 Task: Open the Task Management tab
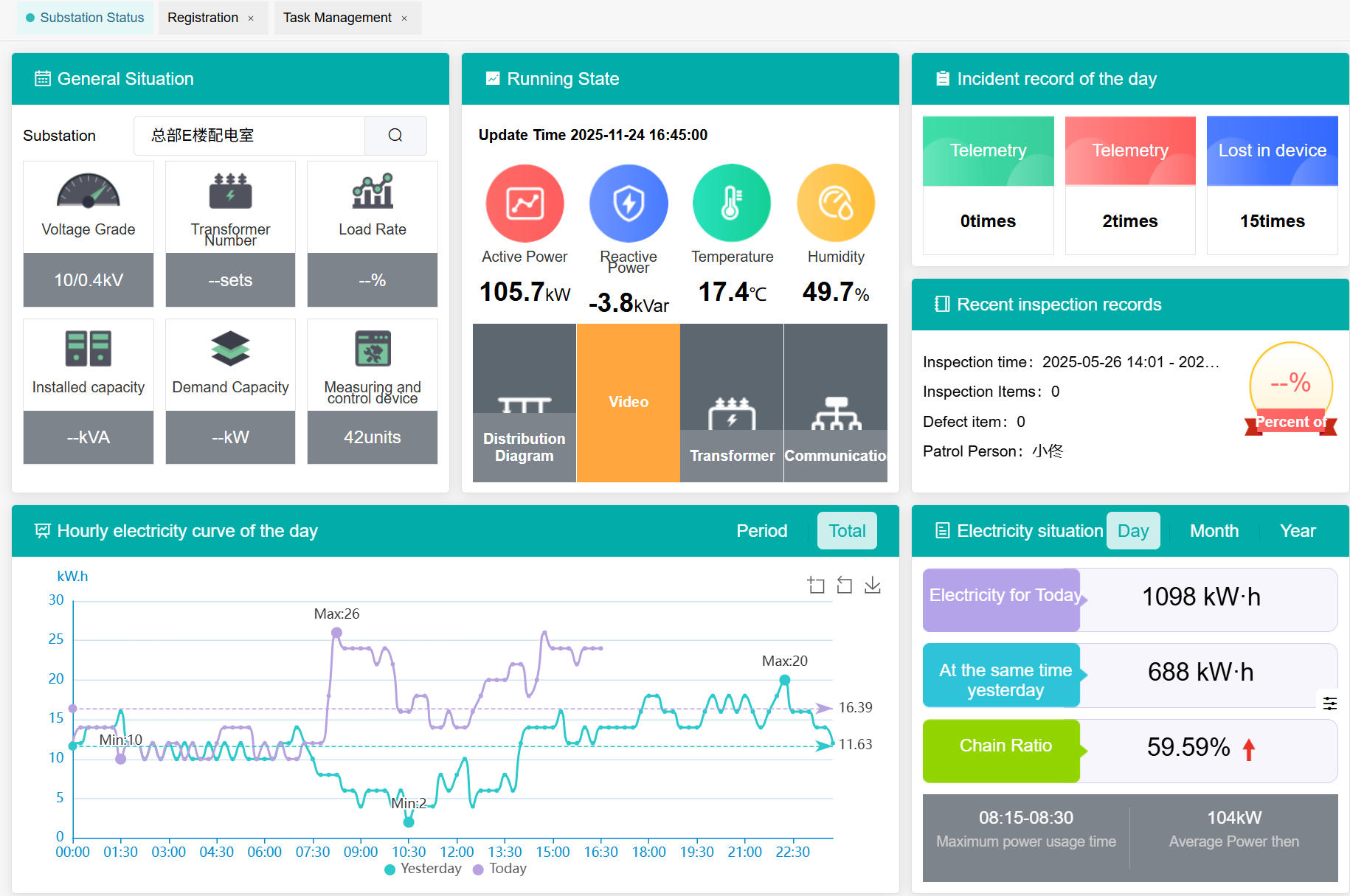(x=337, y=18)
